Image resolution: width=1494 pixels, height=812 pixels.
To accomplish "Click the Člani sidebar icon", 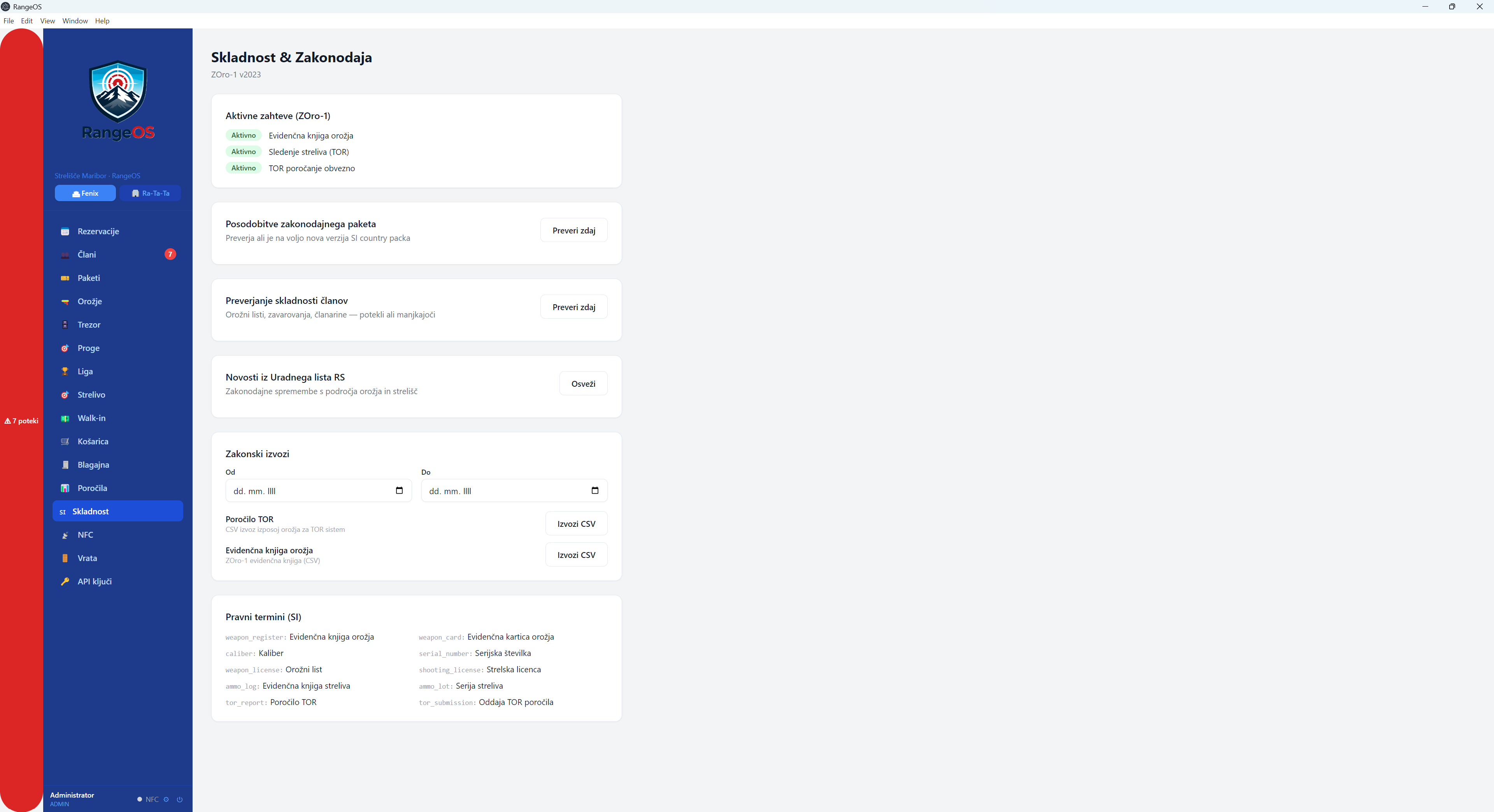I will [65, 254].
